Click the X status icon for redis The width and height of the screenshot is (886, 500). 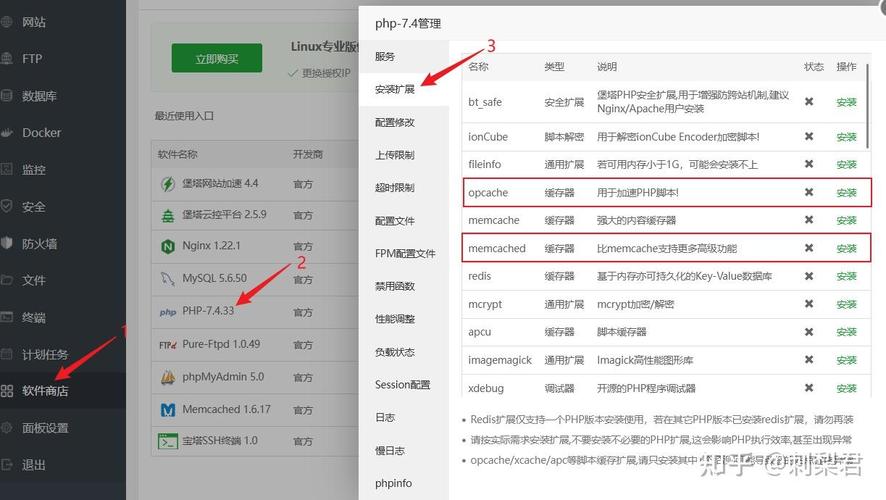[809, 276]
